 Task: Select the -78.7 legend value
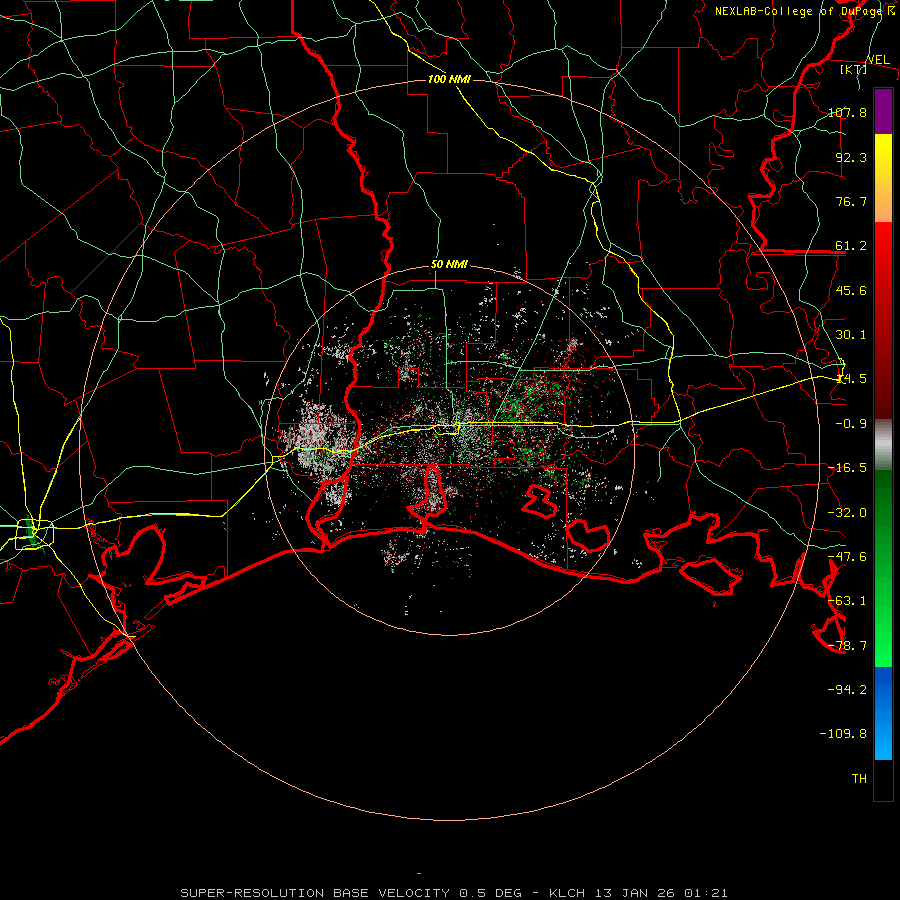847,646
